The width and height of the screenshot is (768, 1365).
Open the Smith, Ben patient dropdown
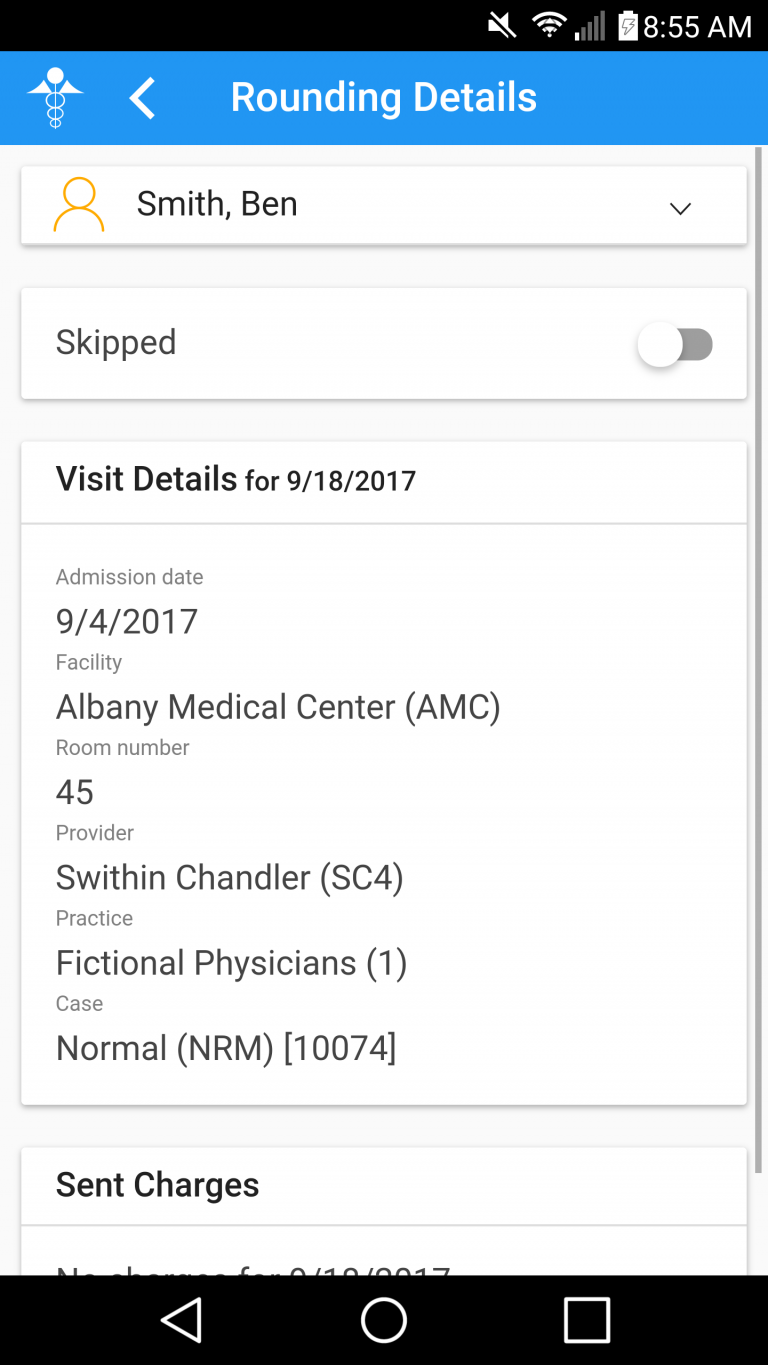click(217, 204)
